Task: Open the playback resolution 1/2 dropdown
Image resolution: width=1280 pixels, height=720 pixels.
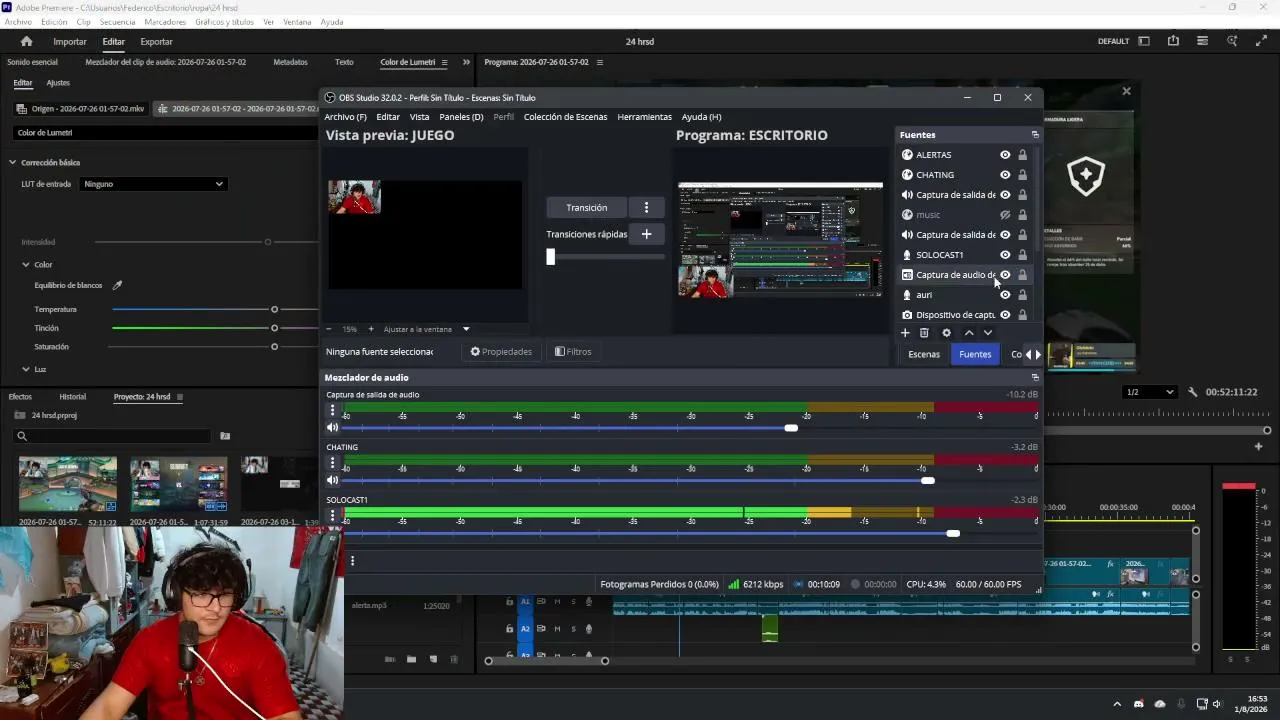Action: [1149, 392]
